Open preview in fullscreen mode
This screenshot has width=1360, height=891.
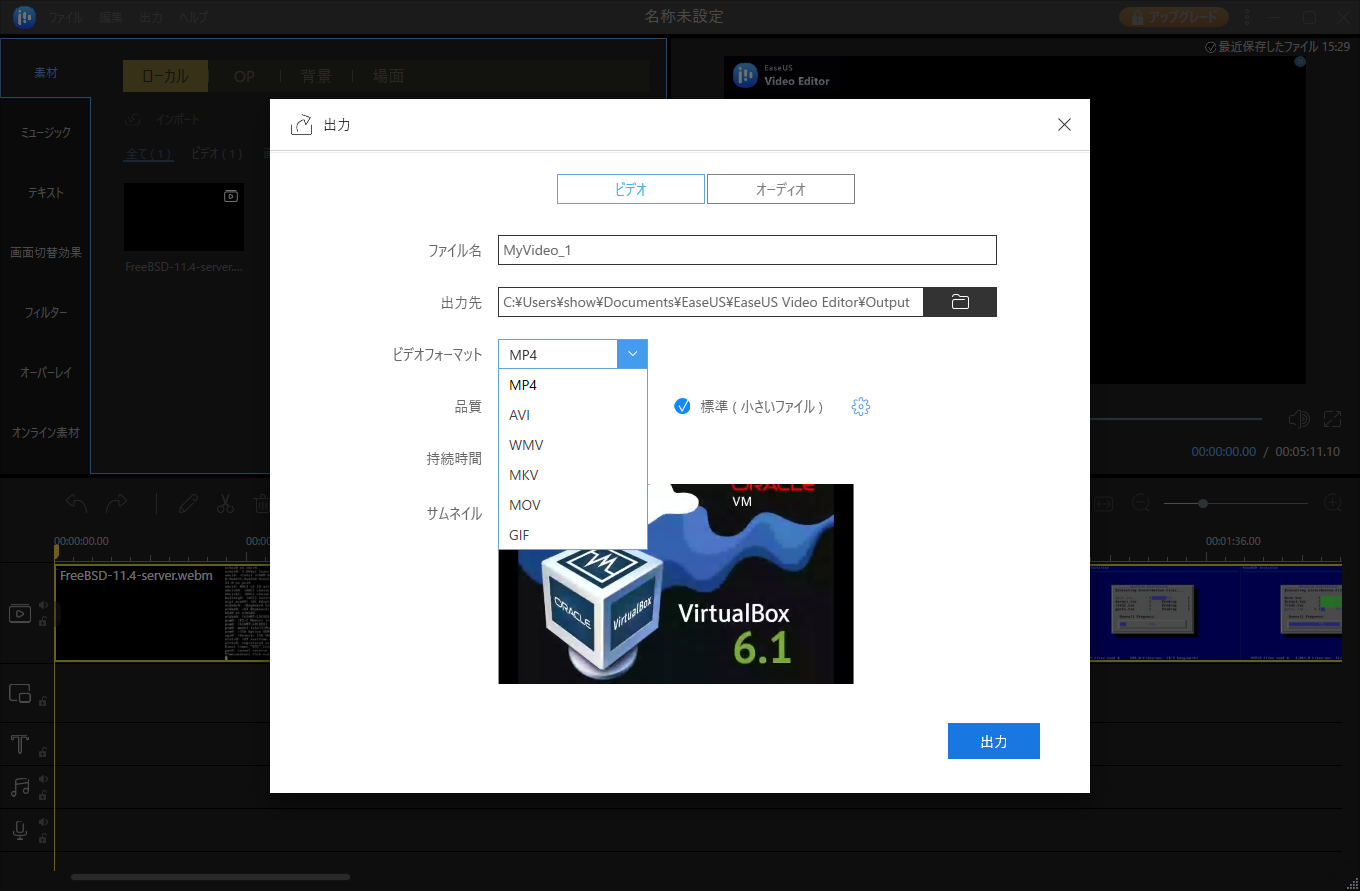(x=1332, y=419)
